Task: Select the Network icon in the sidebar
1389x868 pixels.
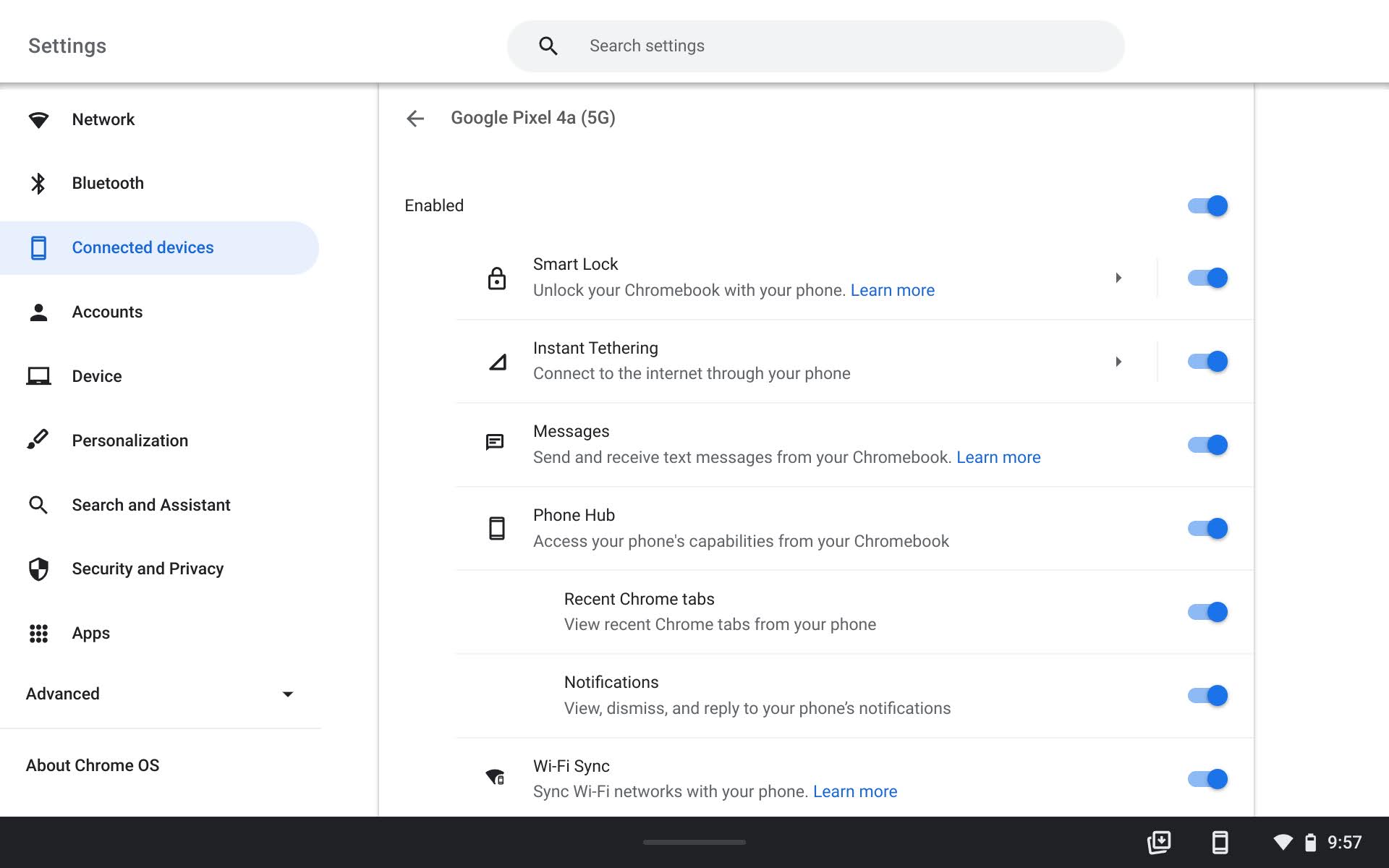Action: 39,119
